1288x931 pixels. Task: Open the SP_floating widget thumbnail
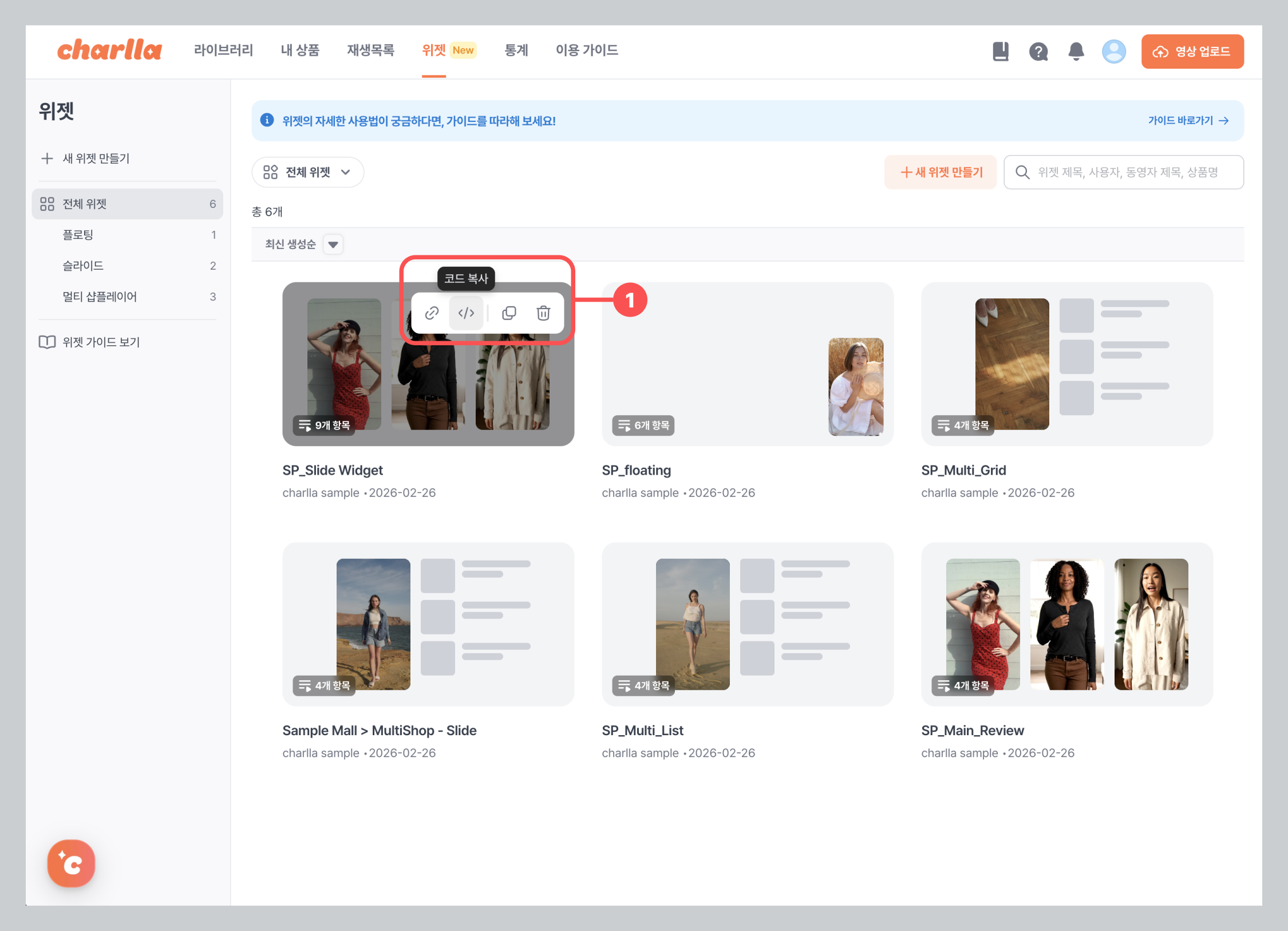click(x=747, y=364)
